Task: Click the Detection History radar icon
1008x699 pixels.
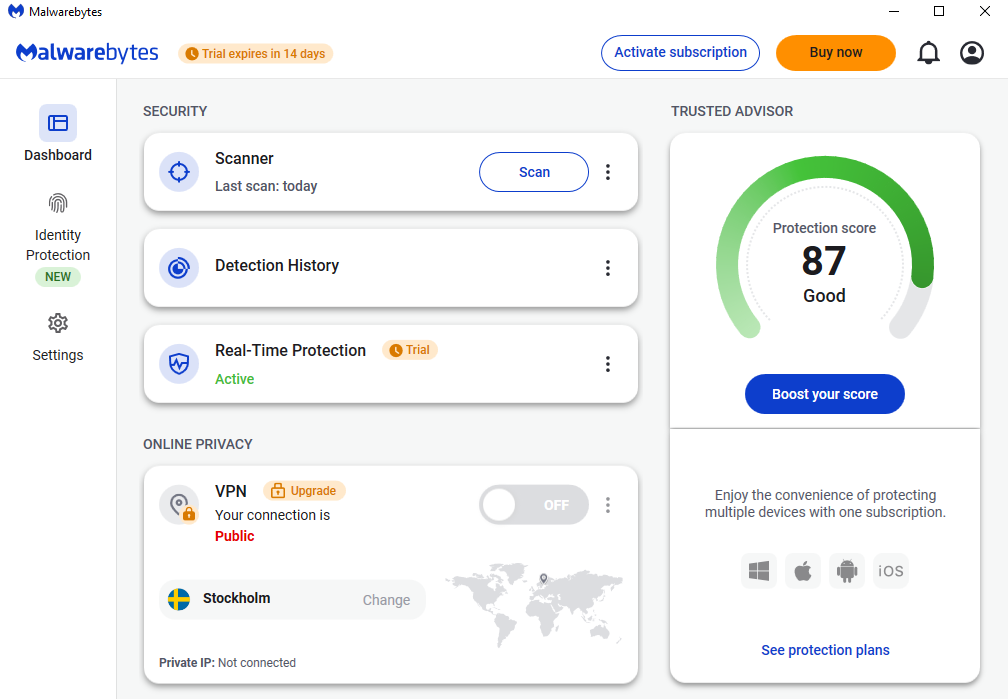Action: 179,268
